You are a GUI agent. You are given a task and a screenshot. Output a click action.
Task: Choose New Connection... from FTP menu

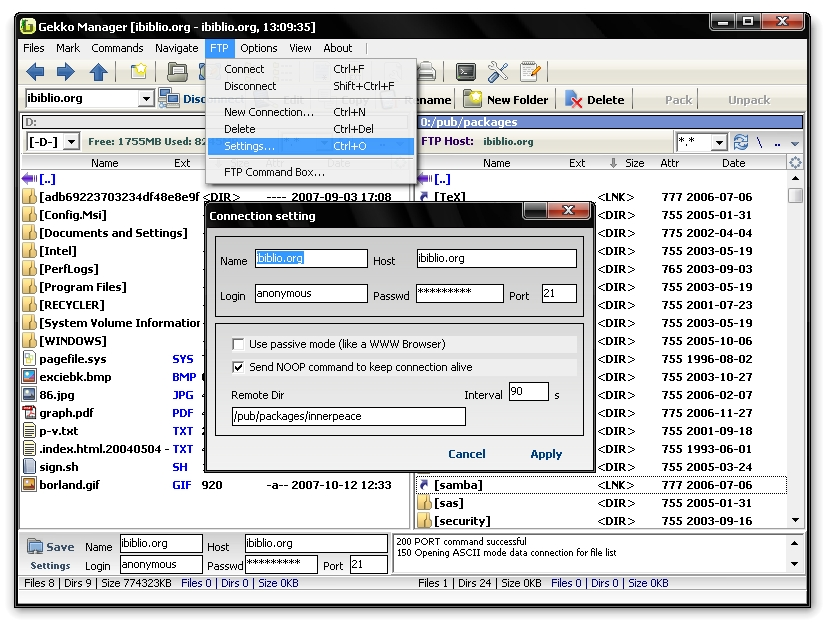click(x=311, y=112)
